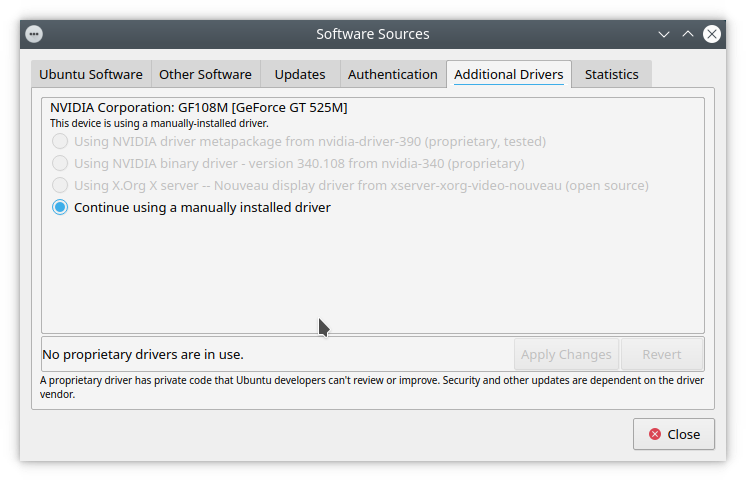Open the window menu icon in title bar

[x=34, y=33]
